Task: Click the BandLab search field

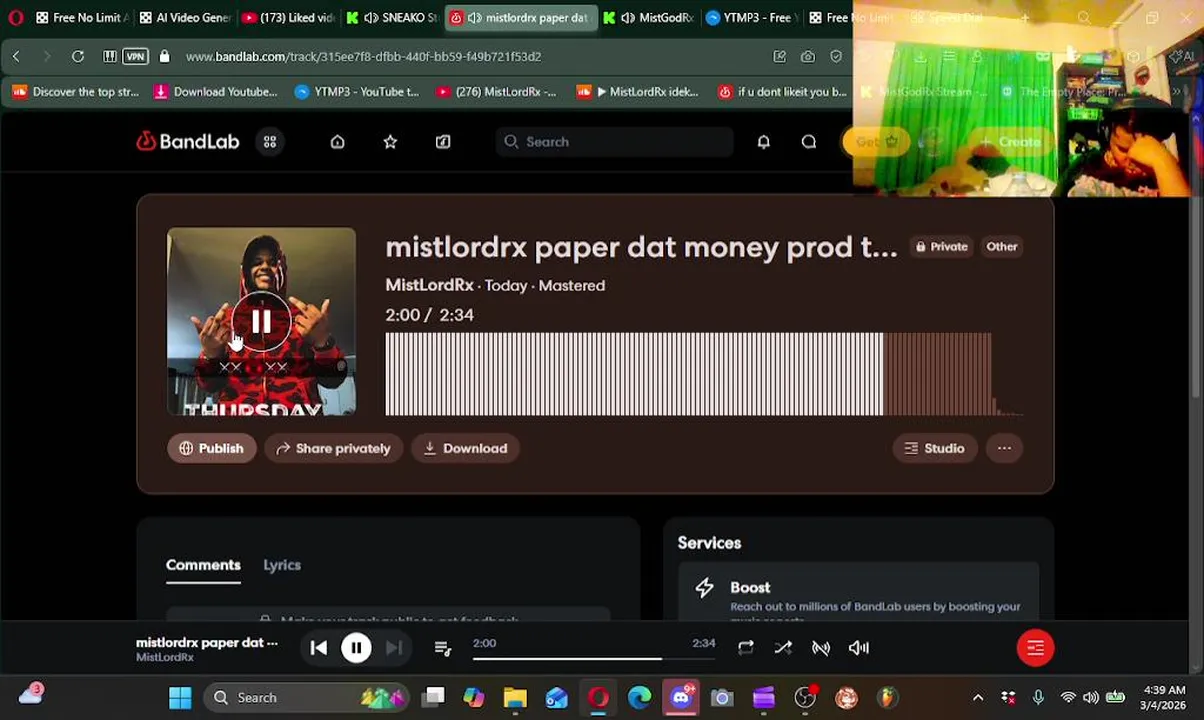Action: coord(614,142)
